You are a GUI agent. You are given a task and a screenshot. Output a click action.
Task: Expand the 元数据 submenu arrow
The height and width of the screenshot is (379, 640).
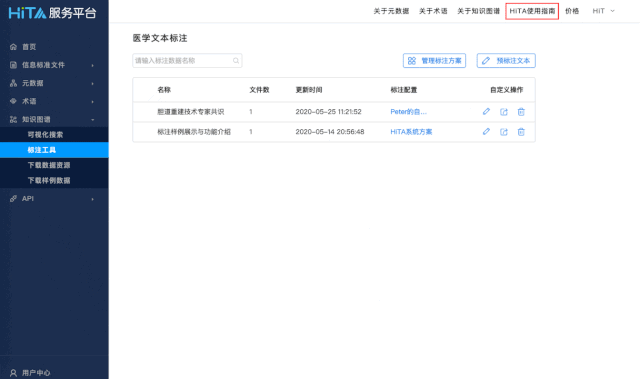(93, 84)
